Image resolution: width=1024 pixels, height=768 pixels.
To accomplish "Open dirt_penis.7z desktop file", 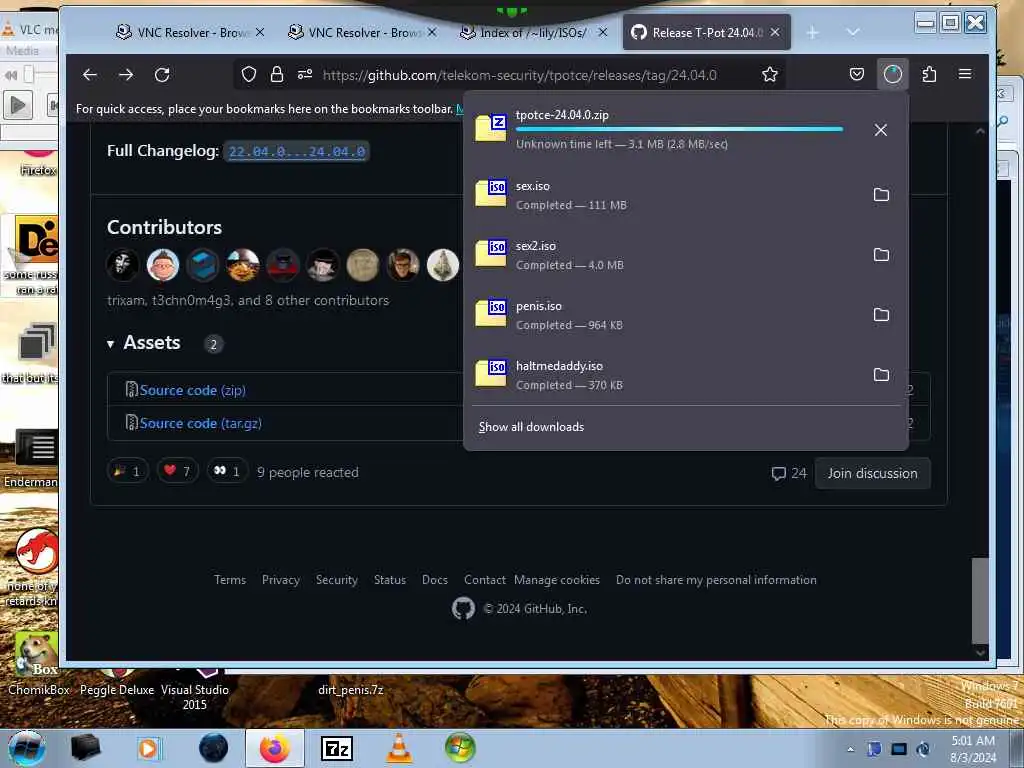I will (x=351, y=690).
